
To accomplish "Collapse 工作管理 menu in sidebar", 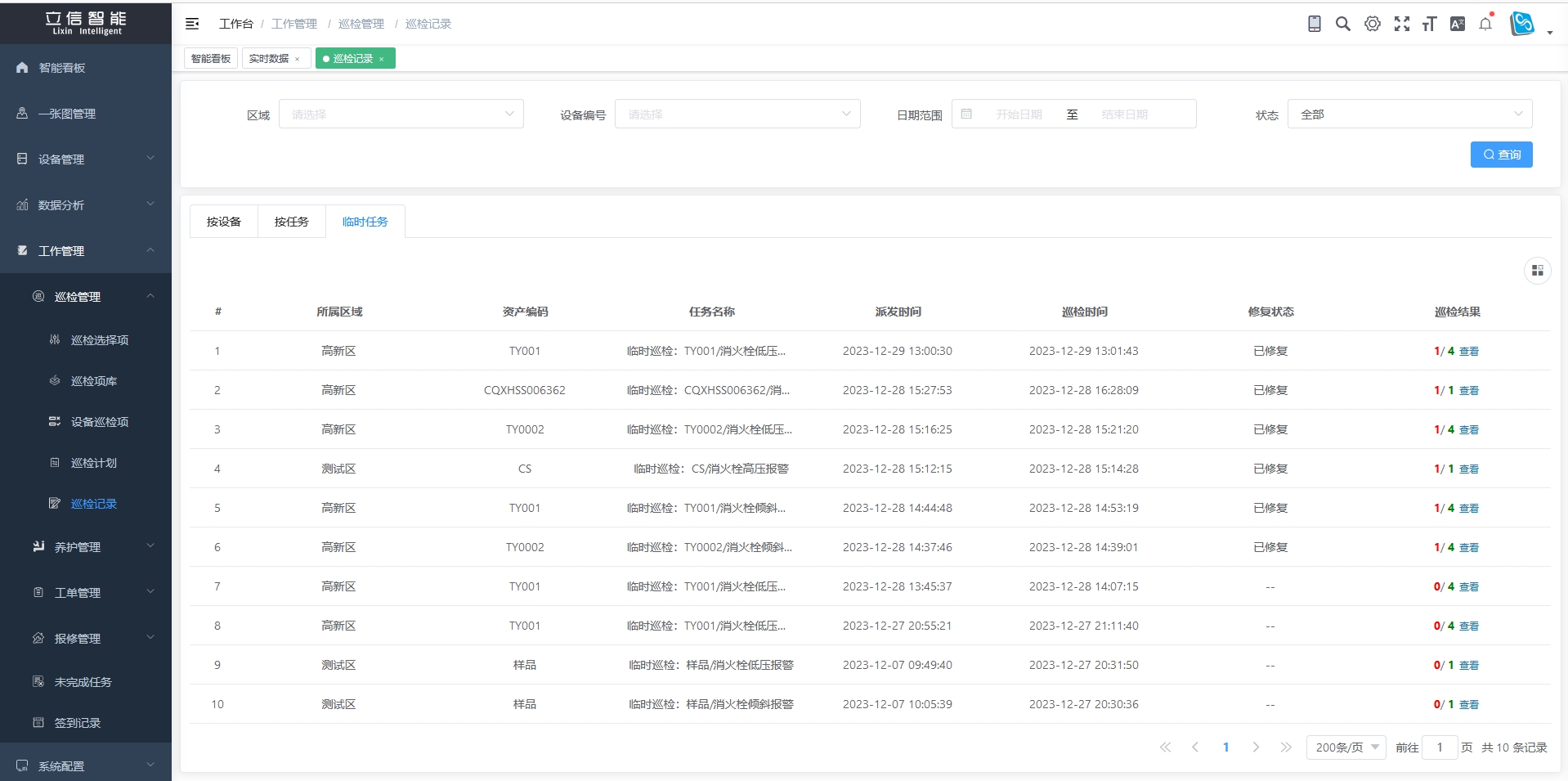I will (86, 250).
